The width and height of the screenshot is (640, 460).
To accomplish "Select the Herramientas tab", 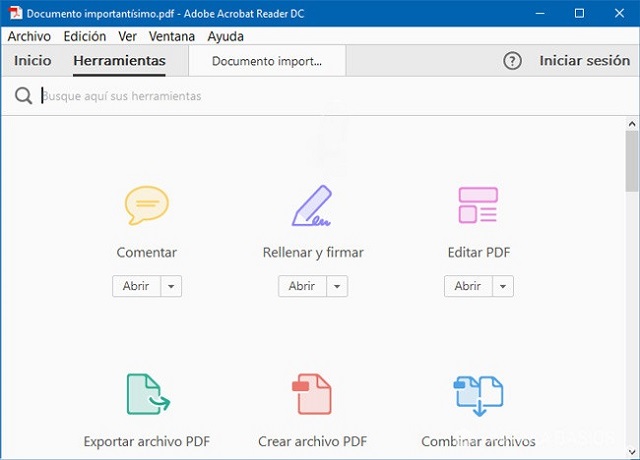I will pos(119,61).
